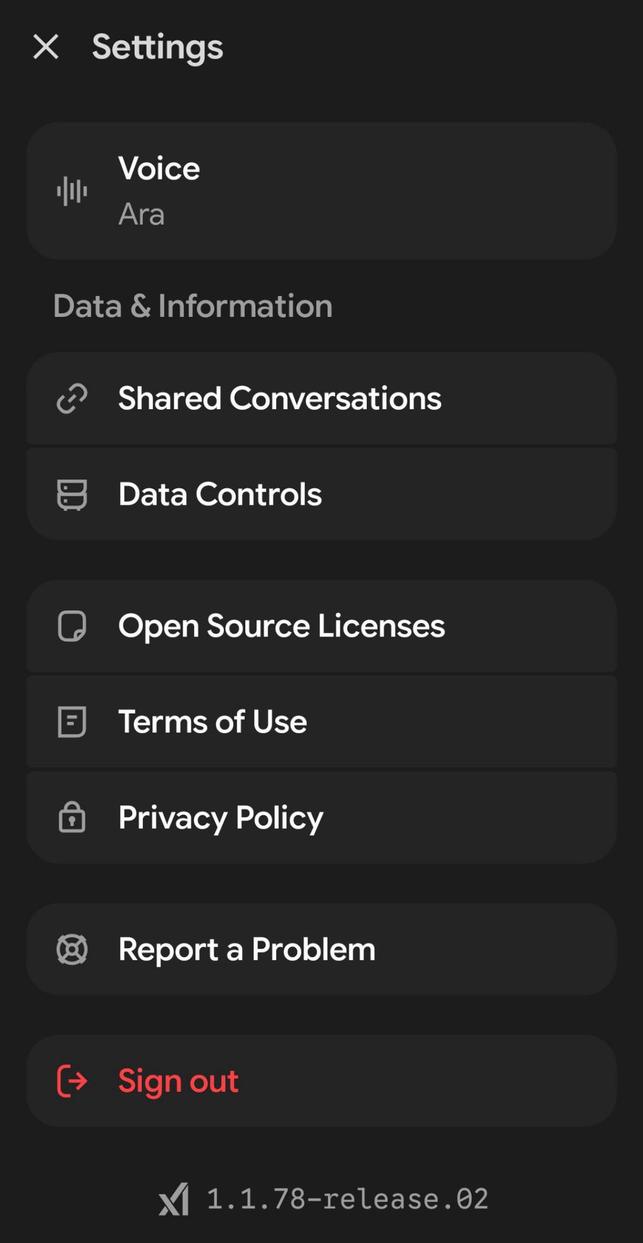Tap the padlock icon for Privacy Policy
Viewport: 643px width, 1243px height.
pyautogui.click(x=72, y=817)
